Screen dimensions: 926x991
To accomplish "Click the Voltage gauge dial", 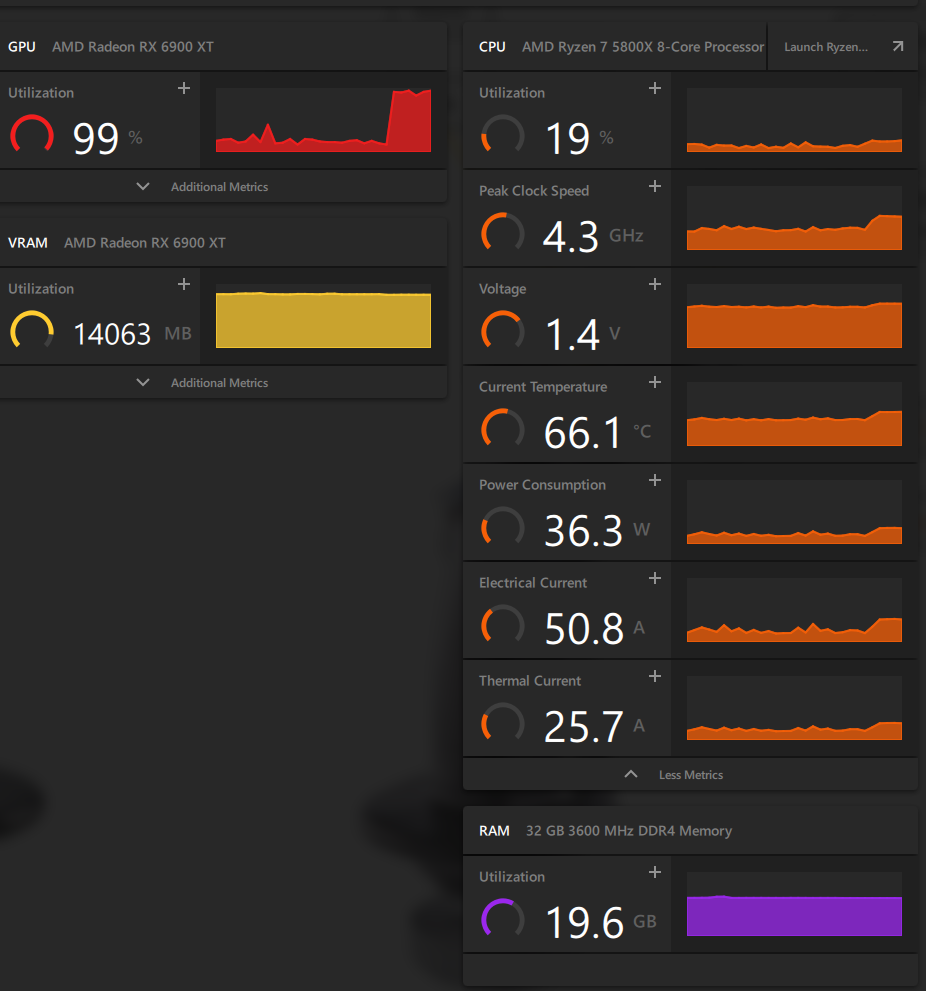I will pos(503,331).
